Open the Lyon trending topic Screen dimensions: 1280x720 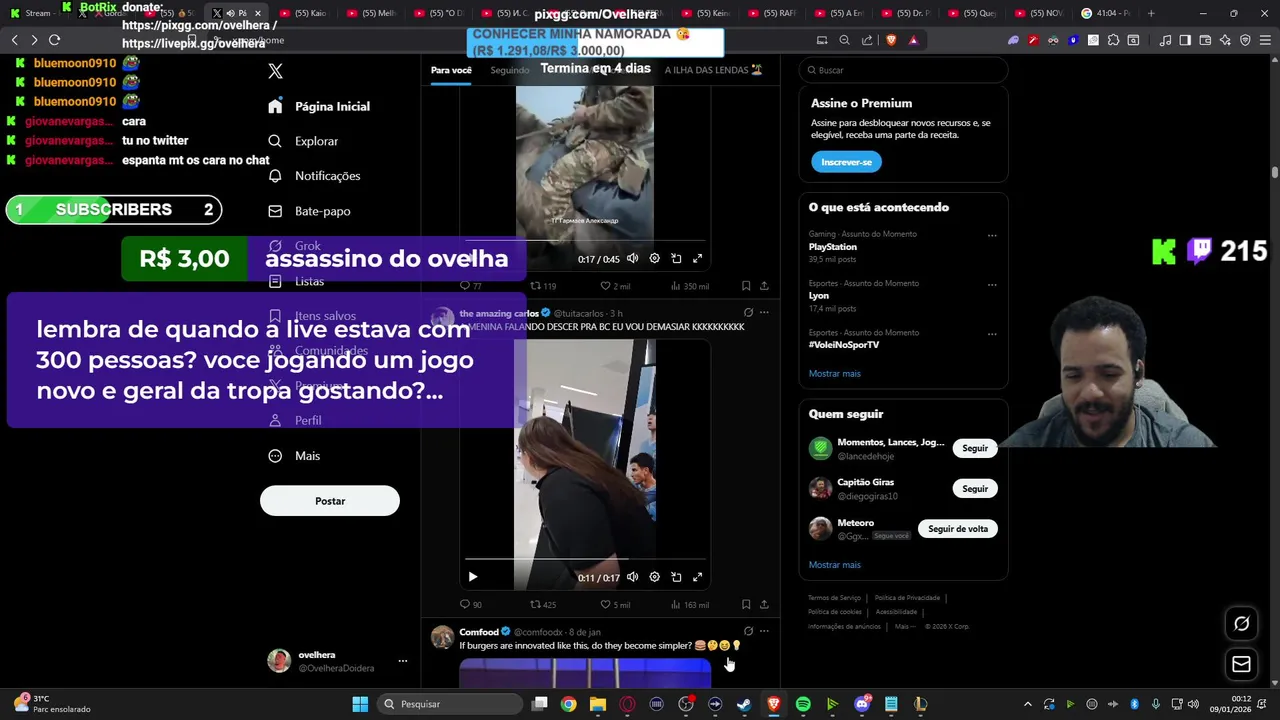(x=819, y=296)
